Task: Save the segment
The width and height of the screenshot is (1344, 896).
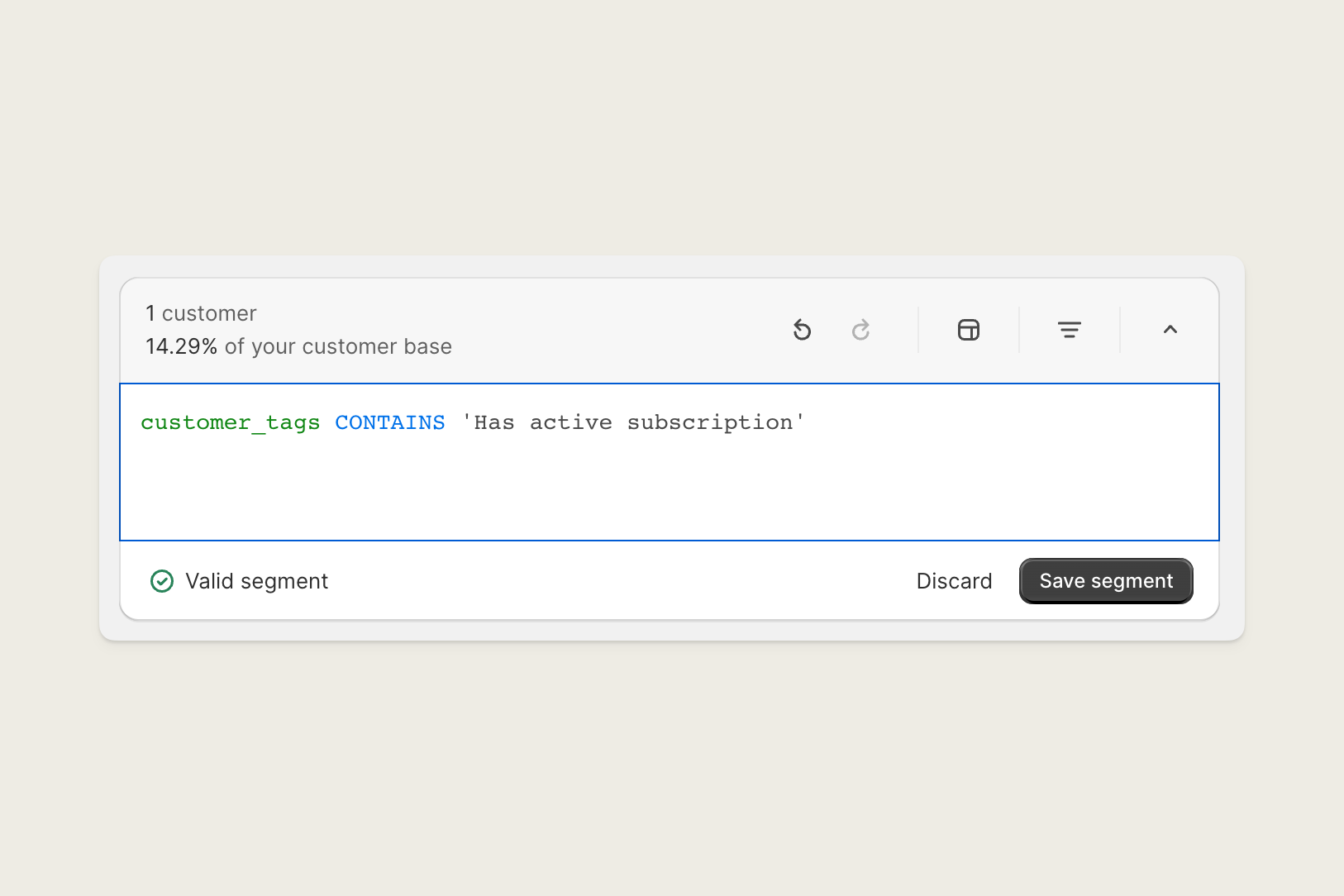Action: pos(1106,581)
